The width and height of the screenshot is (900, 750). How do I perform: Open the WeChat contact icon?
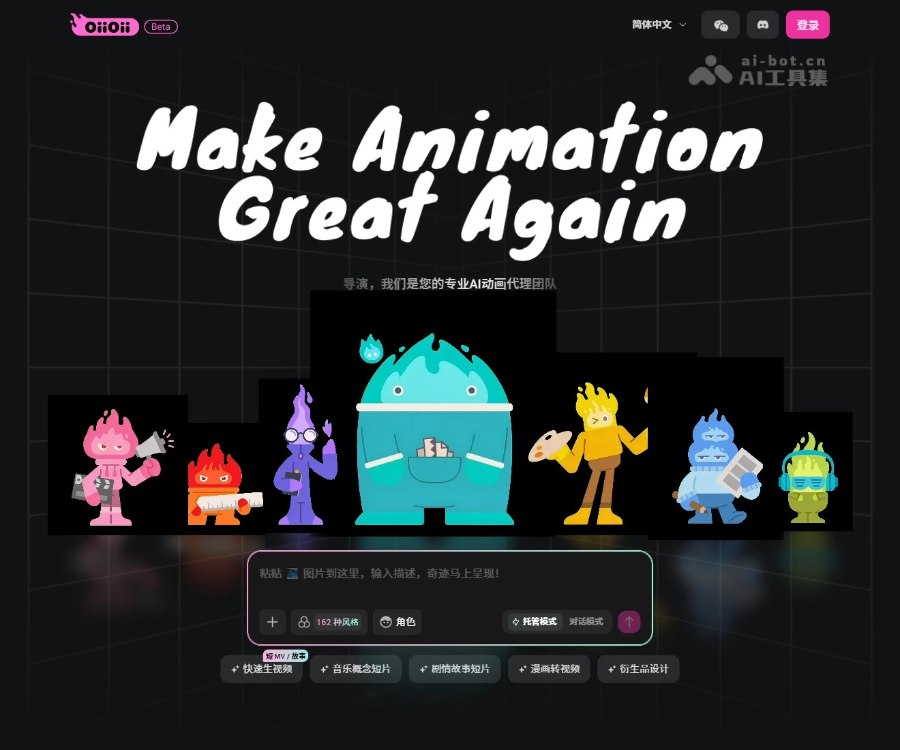(x=720, y=25)
